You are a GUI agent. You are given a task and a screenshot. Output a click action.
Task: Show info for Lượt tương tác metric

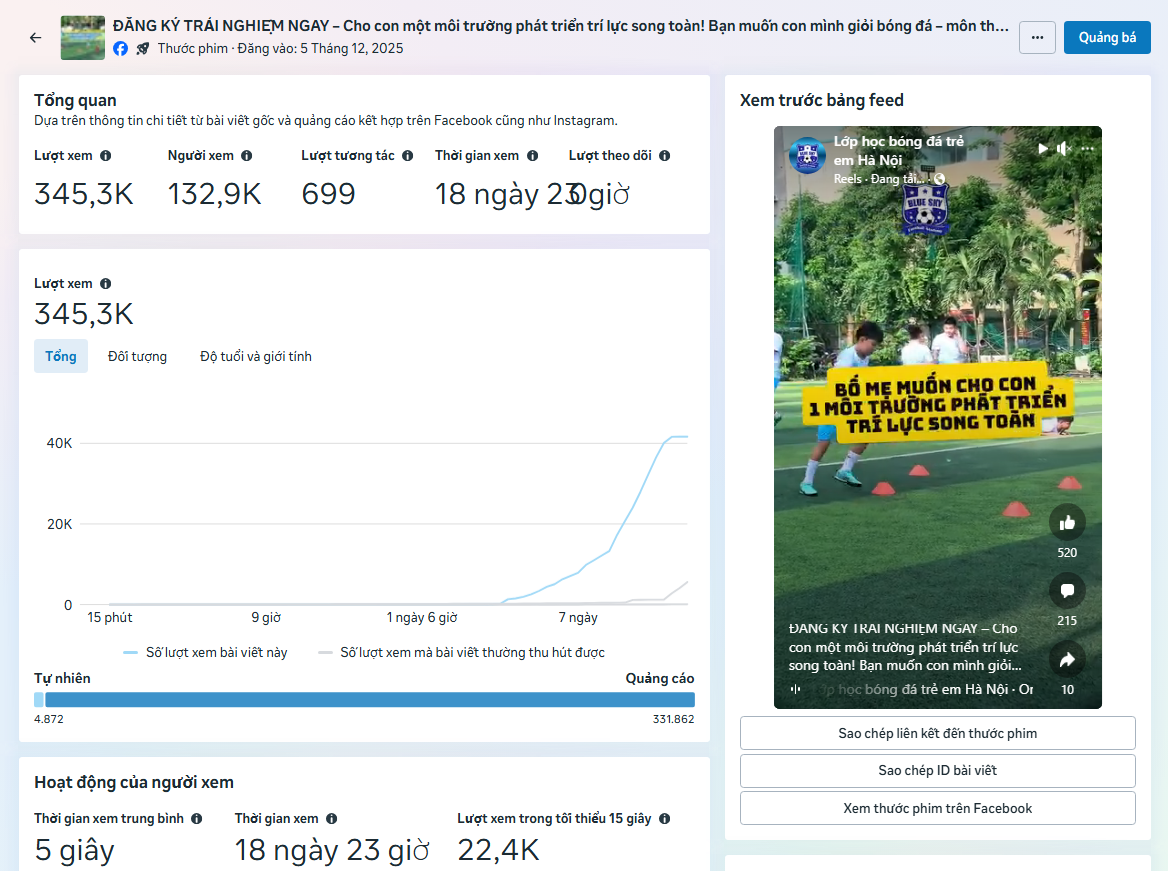(407, 156)
